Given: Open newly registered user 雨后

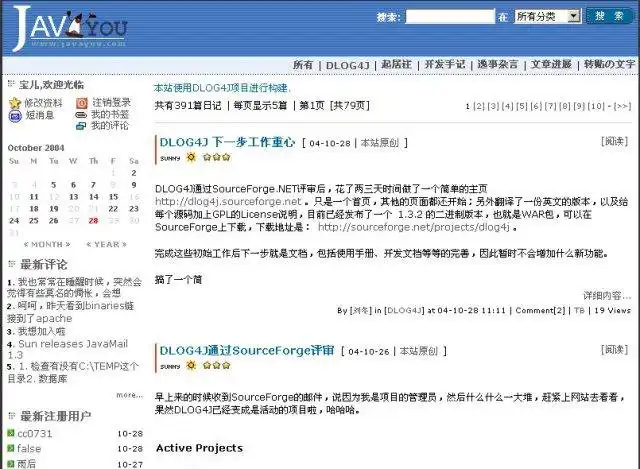Looking at the screenshot, I should point(27,464).
